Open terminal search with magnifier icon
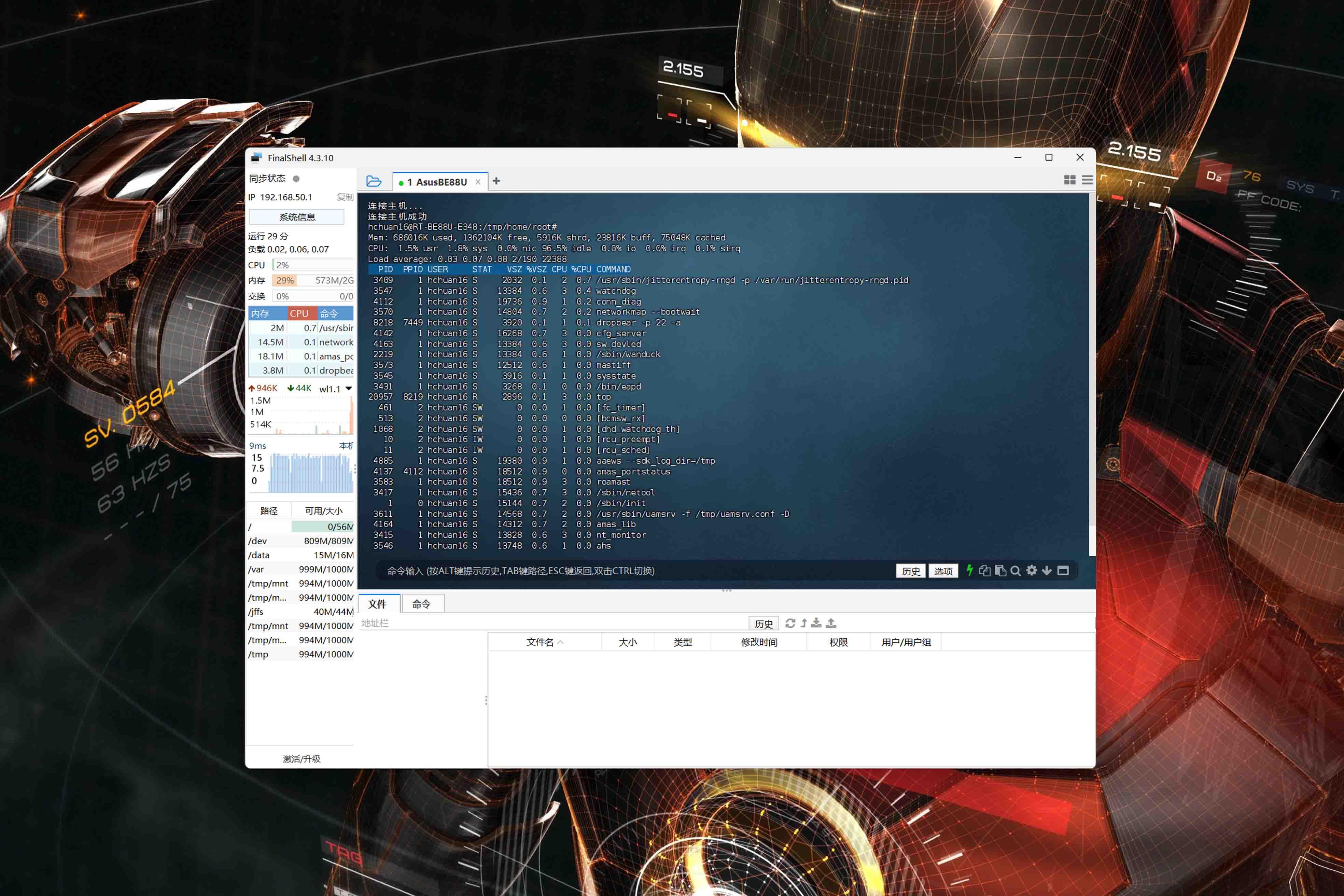Screen dimensions: 1344x896 1016,570
